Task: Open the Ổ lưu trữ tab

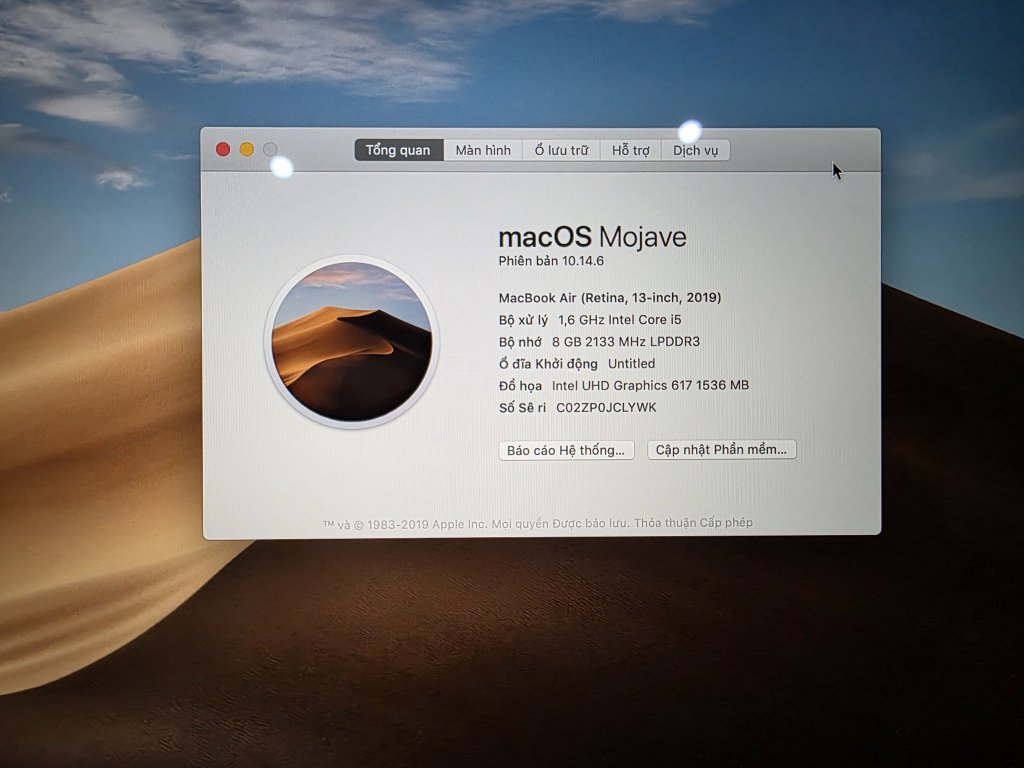Action: pyautogui.click(x=561, y=150)
